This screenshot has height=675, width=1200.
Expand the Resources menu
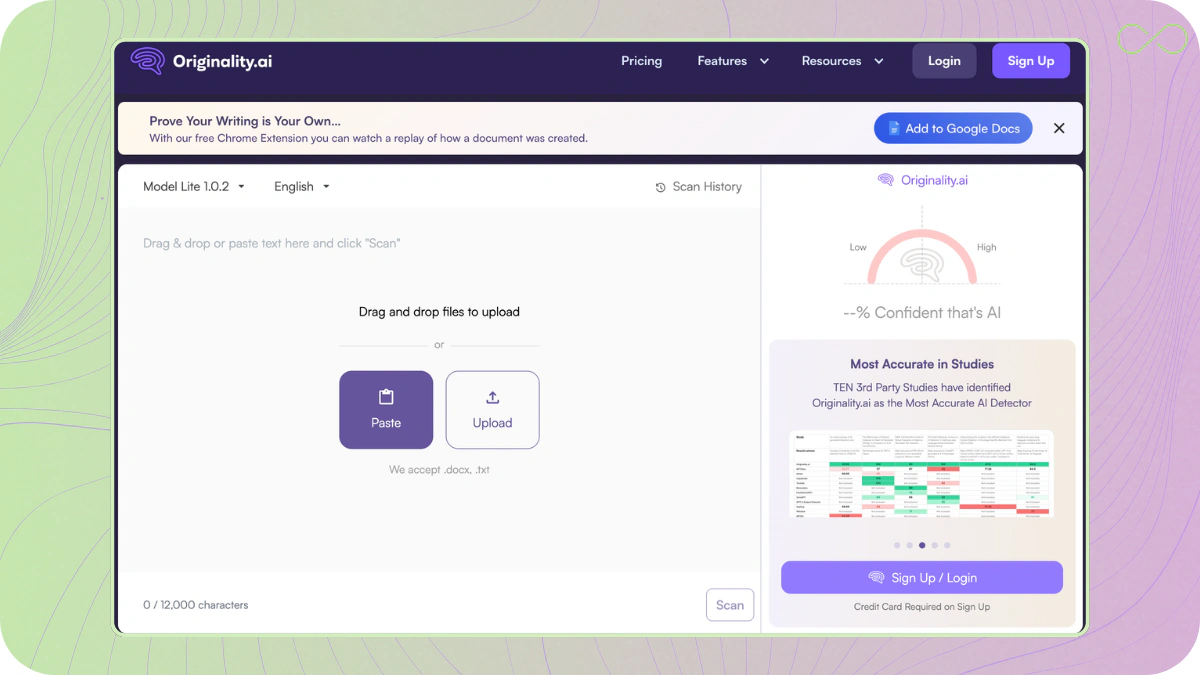click(x=842, y=61)
